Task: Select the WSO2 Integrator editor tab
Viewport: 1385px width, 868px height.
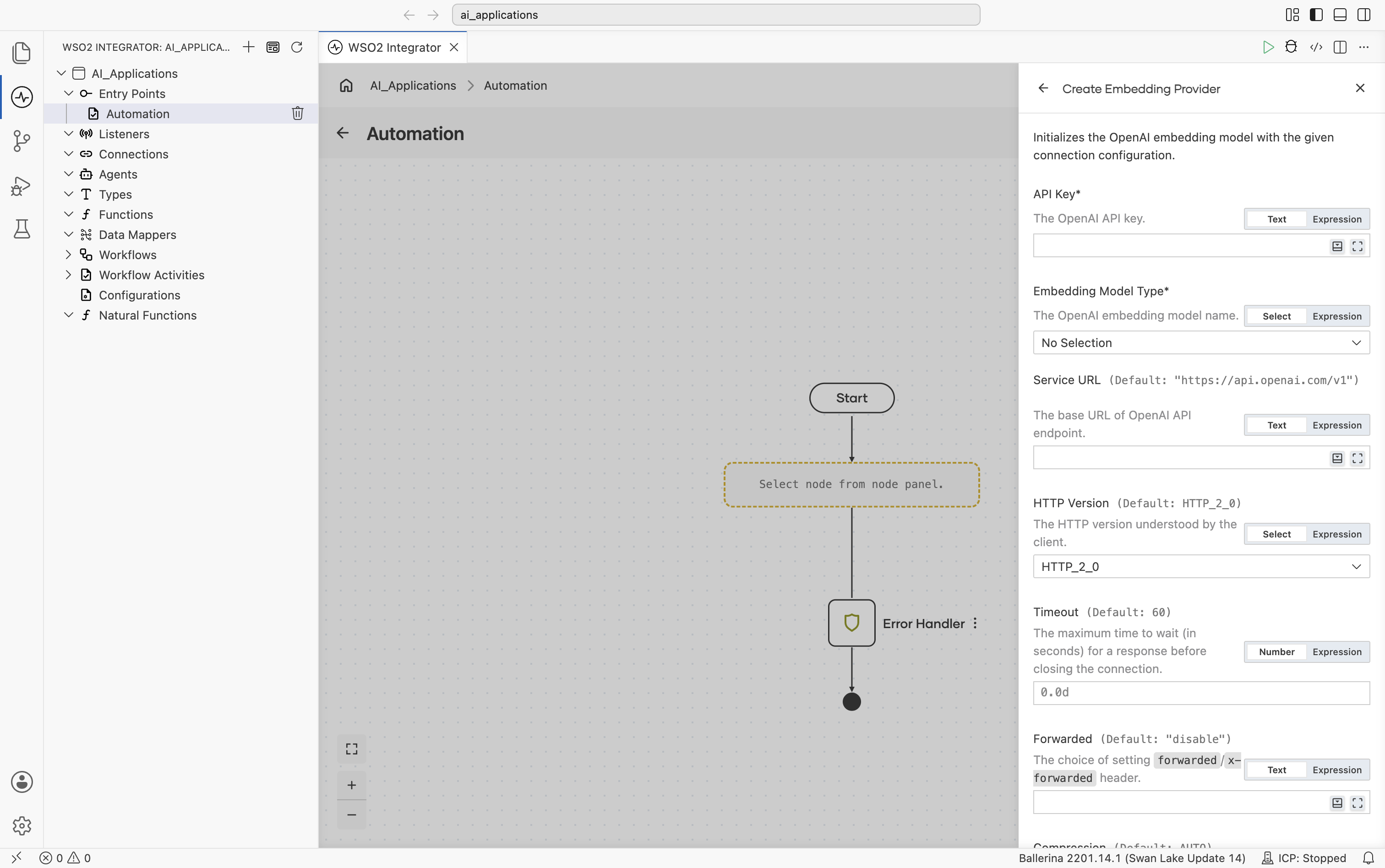Action: tap(393, 48)
